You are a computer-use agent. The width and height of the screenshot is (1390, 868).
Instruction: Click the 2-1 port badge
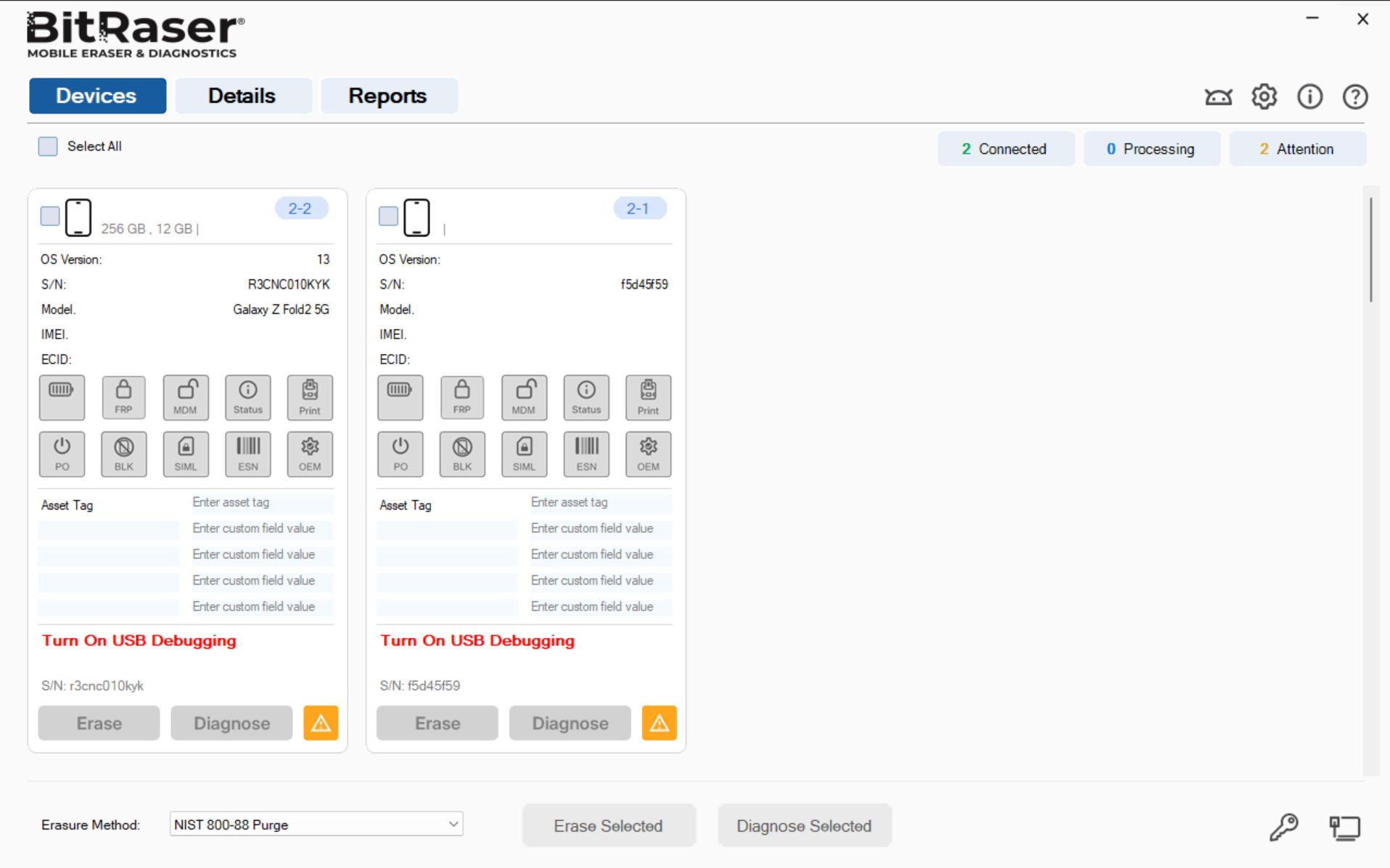(x=639, y=209)
